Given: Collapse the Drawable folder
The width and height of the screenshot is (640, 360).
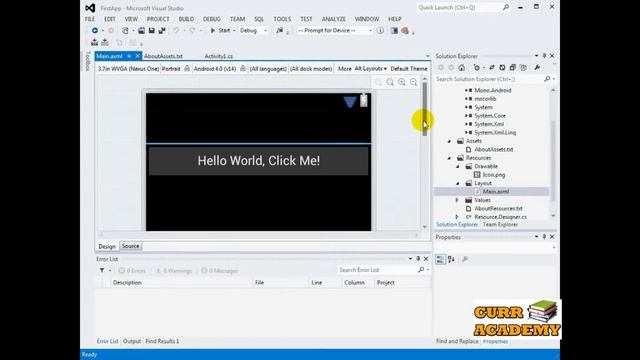Looking at the screenshot, I should (458, 167).
